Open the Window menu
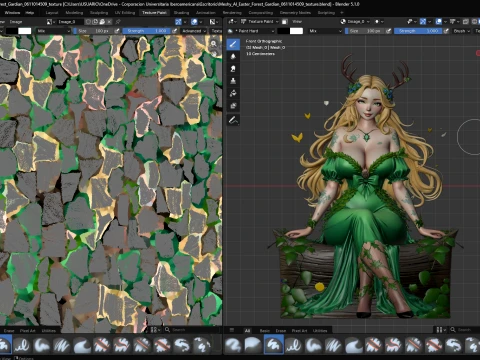This screenshot has height=360, width=480. click(12, 13)
